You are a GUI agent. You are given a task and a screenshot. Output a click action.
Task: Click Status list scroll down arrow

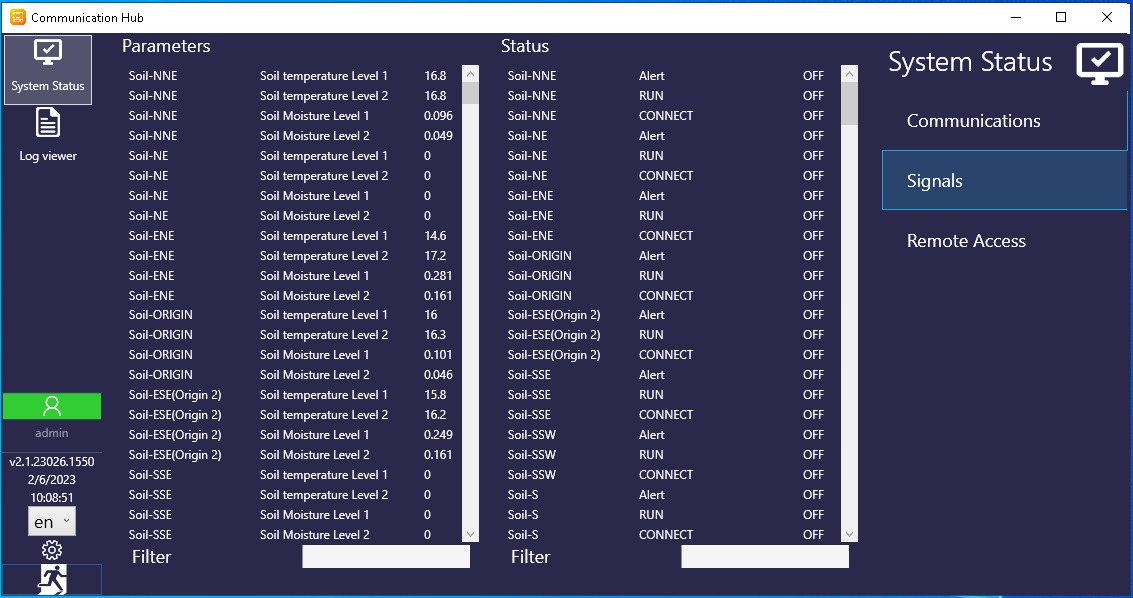click(x=849, y=535)
